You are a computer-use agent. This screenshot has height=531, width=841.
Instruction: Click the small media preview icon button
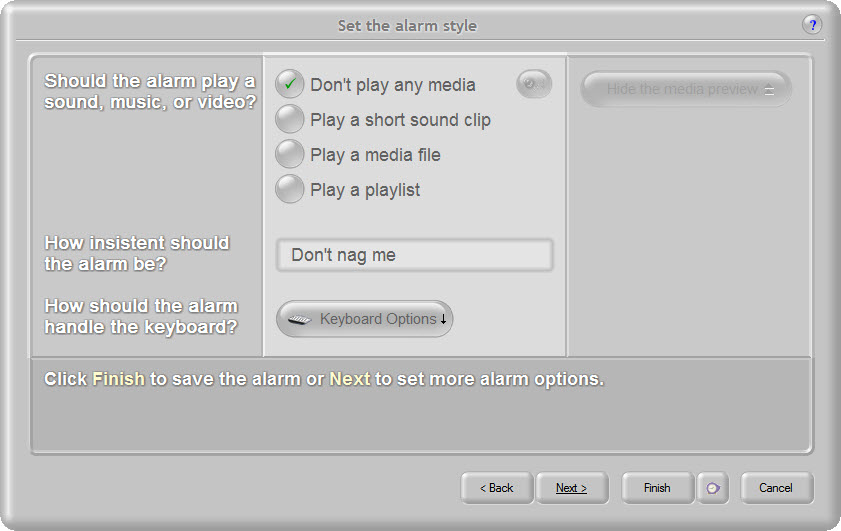(x=534, y=85)
